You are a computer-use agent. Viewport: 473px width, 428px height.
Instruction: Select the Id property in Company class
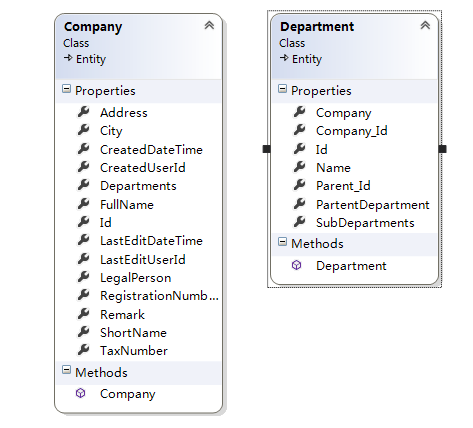point(106,223)
